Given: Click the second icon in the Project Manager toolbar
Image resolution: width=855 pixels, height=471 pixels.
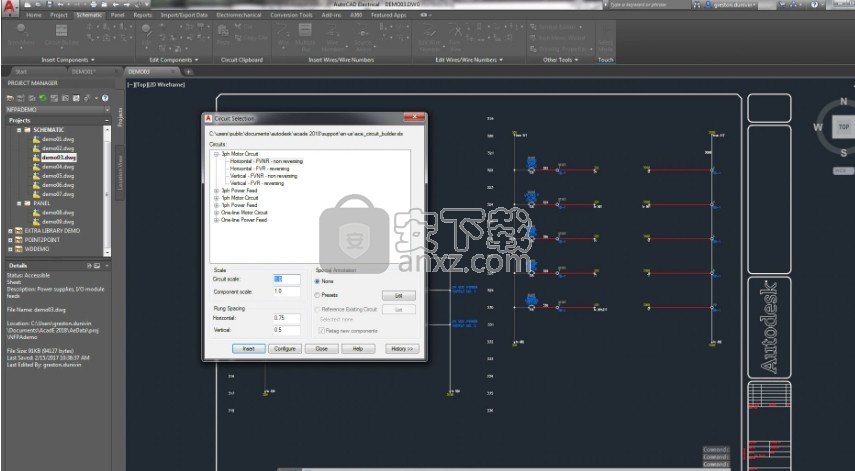Looking at the screenshot, I should coord(21,98).
